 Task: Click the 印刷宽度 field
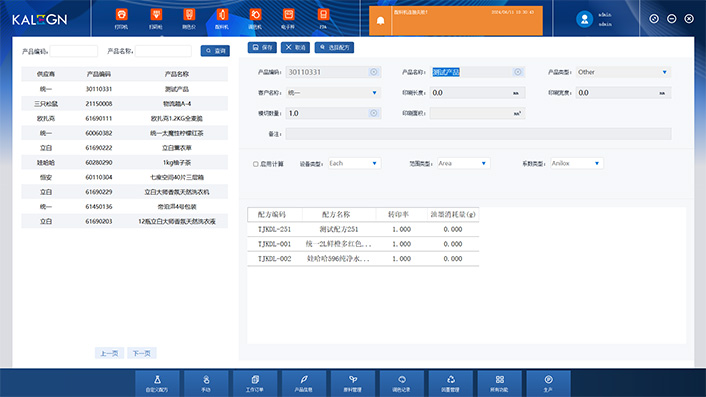(x=623, y=93)
